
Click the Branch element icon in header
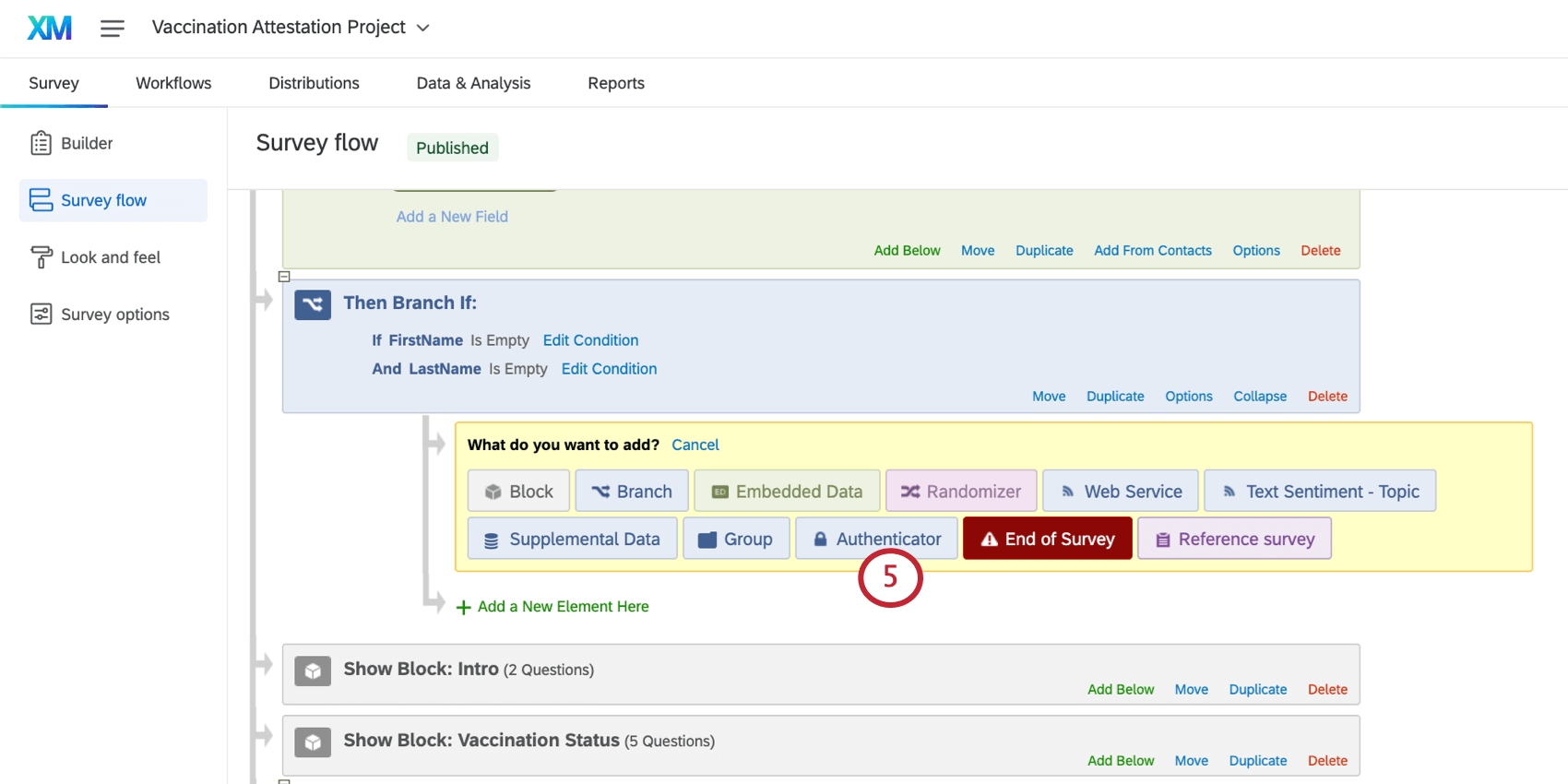point(313,304)
